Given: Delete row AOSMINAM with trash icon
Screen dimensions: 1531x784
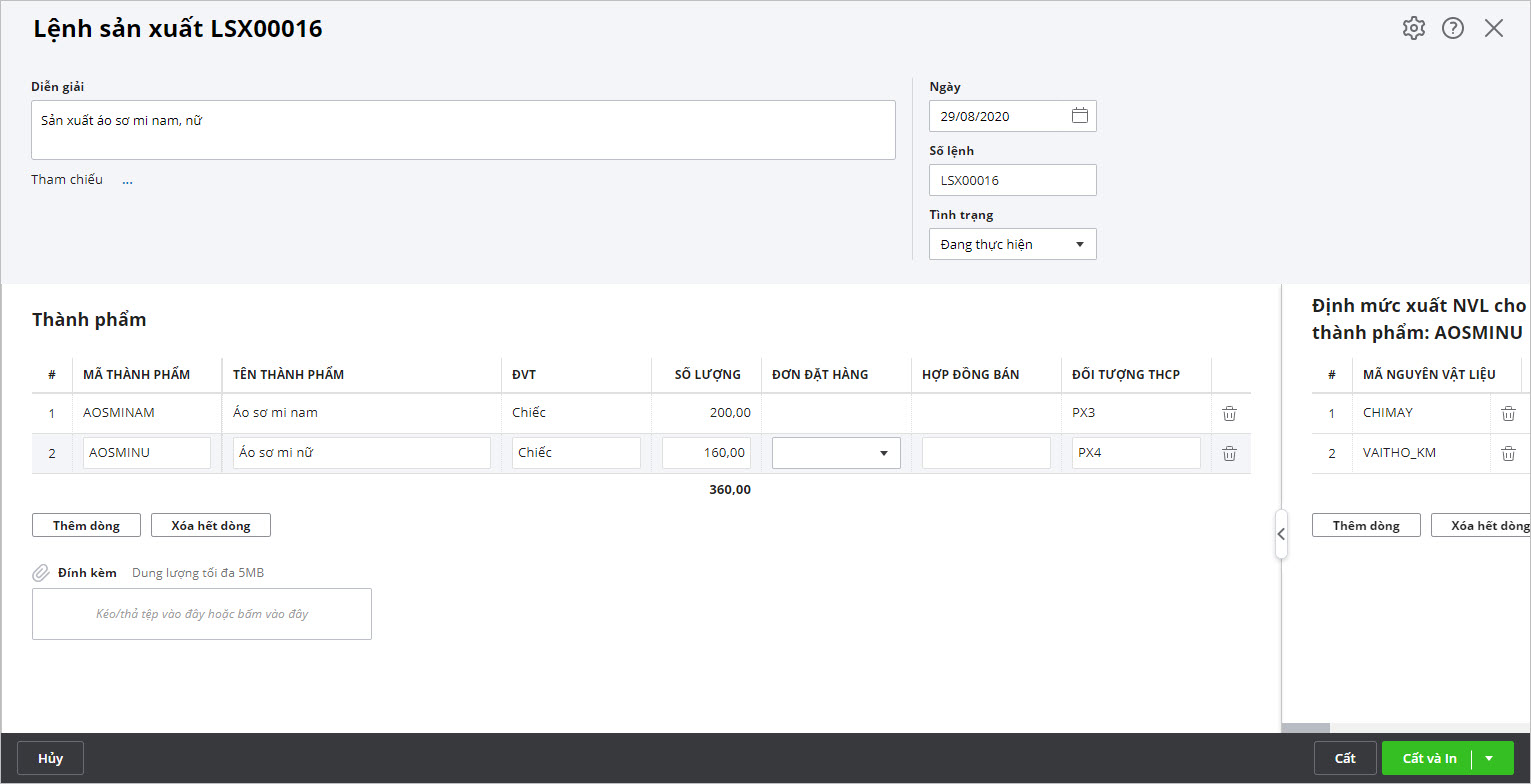Looking at the screenshot, I should point(1230,413).
